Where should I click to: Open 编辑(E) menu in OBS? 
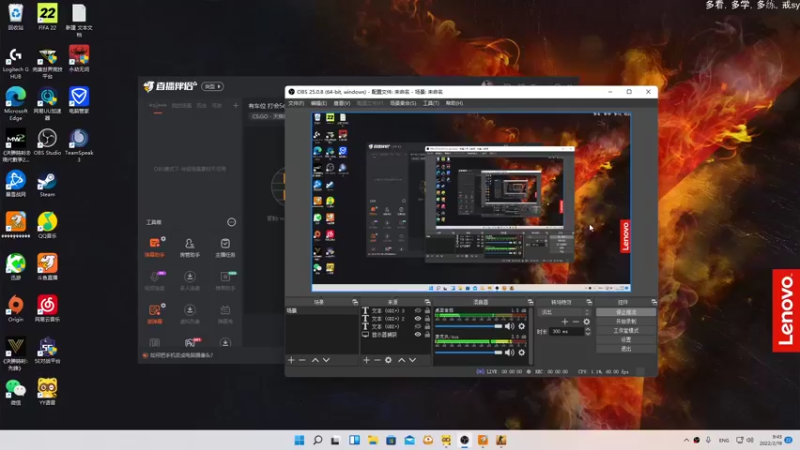click(x=318, y=104)
